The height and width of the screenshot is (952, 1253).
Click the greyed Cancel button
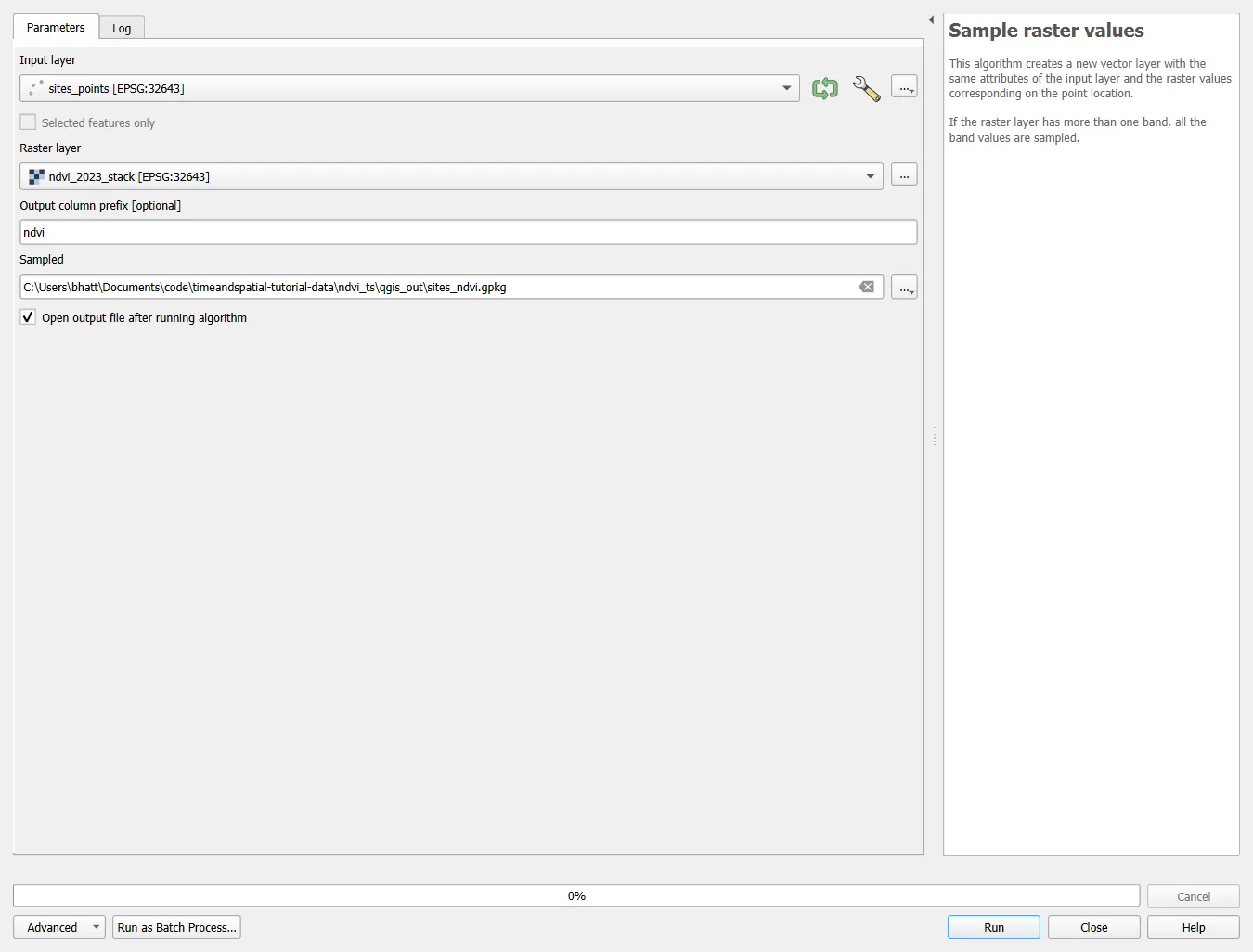(1194, 896)
